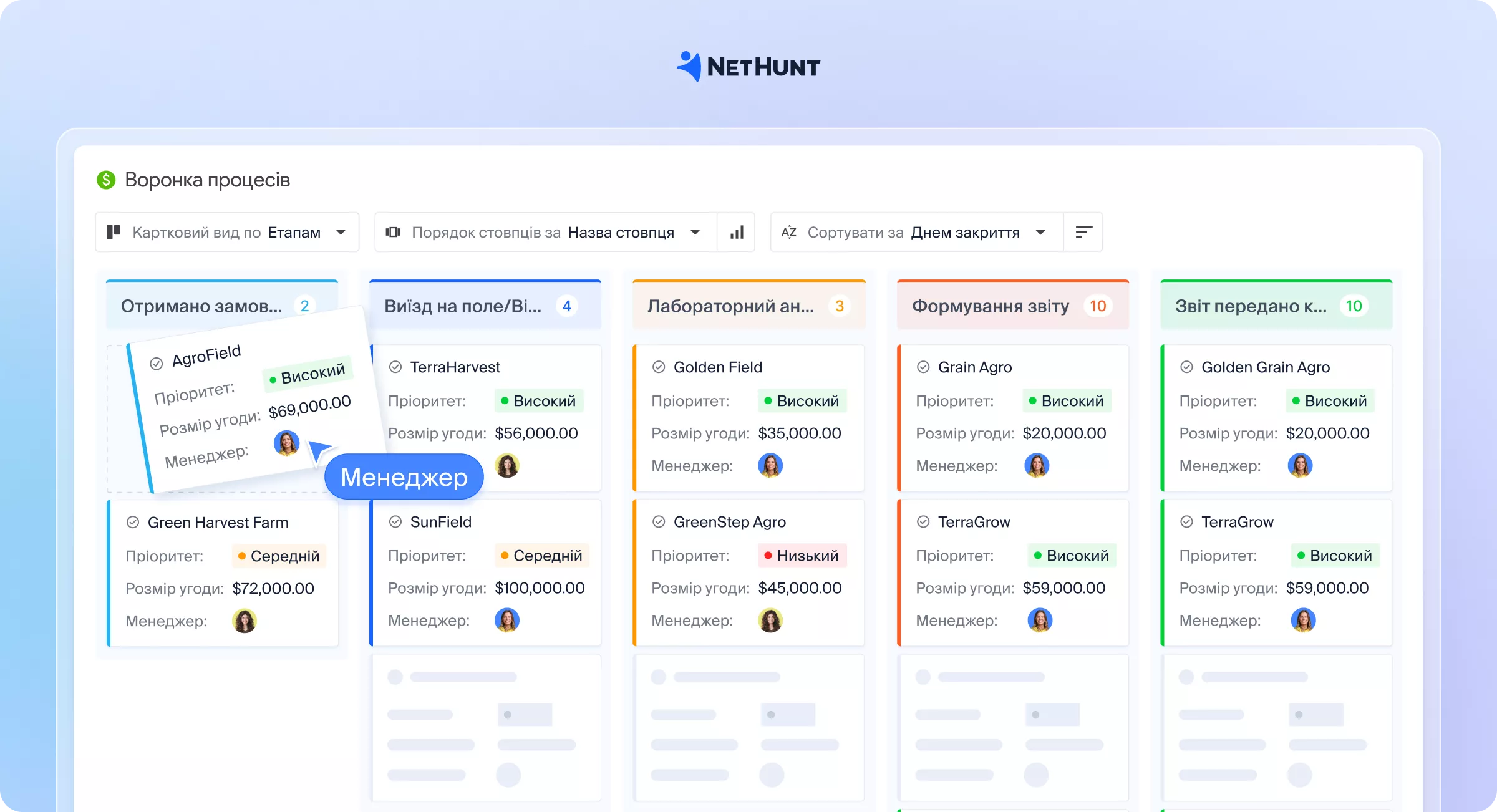The height and width of the screenshot is (812, 1497).
Task: Click the sort order lines icon
Action: pyautogui.click(x=1083, y=233)
